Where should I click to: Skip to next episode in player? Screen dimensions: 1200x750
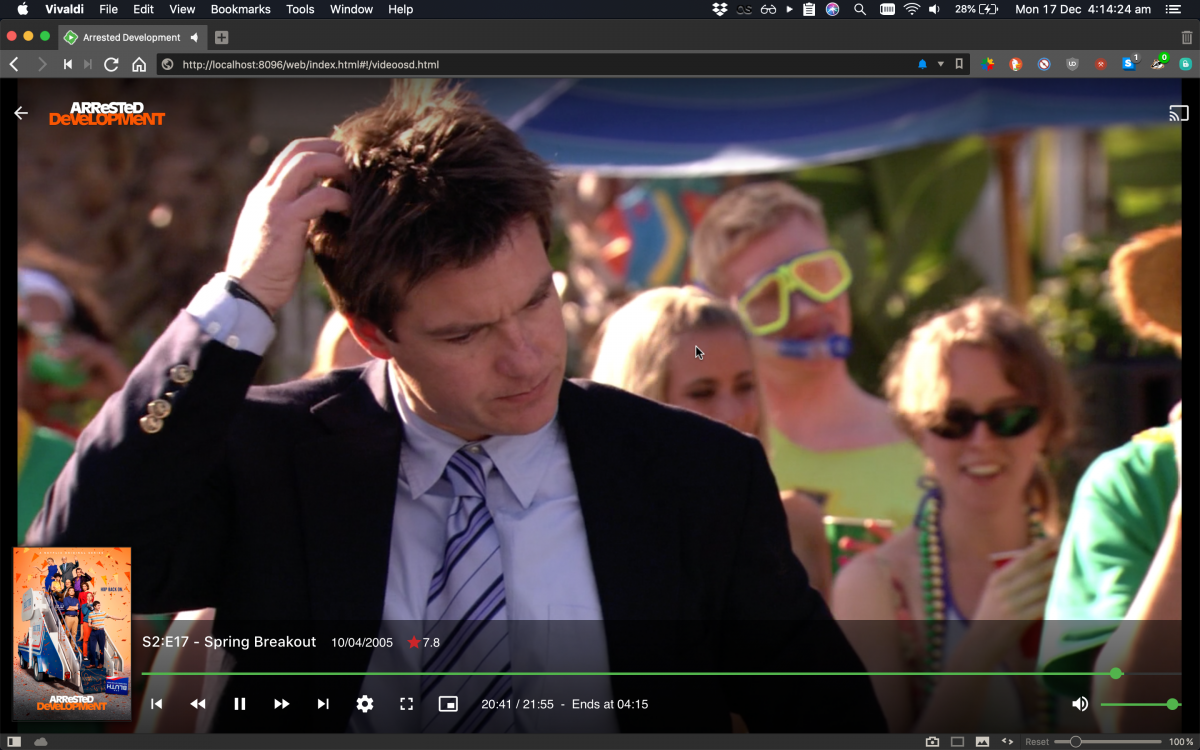coord(323,704)
